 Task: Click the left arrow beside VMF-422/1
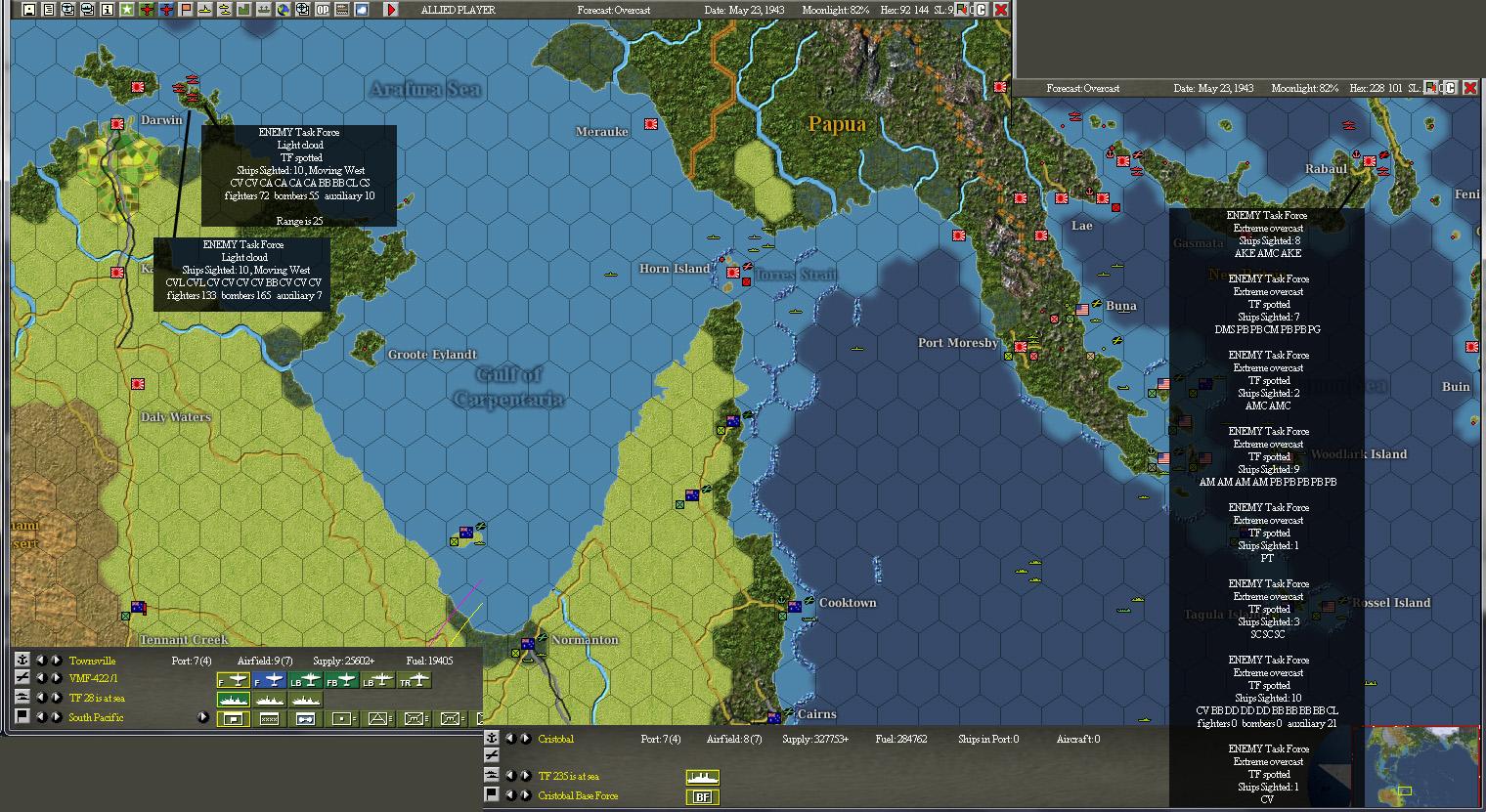click(41, 678)
